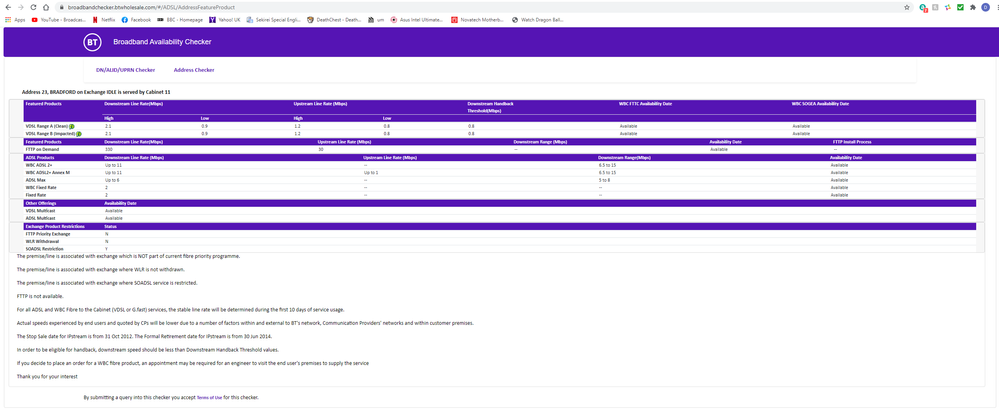Viewport: 999px width, 419px height.
Task: Click the 'Exchange Product Restrictions' header
Action: [x=56, y=226]
